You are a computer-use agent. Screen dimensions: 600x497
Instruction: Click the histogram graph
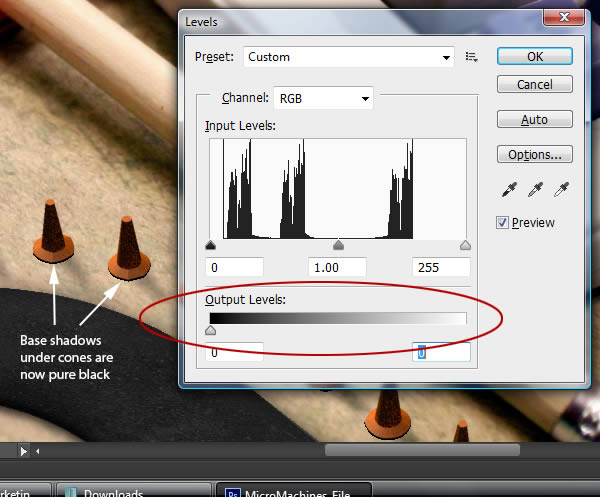pyautogui.click(x=338, y=189)
